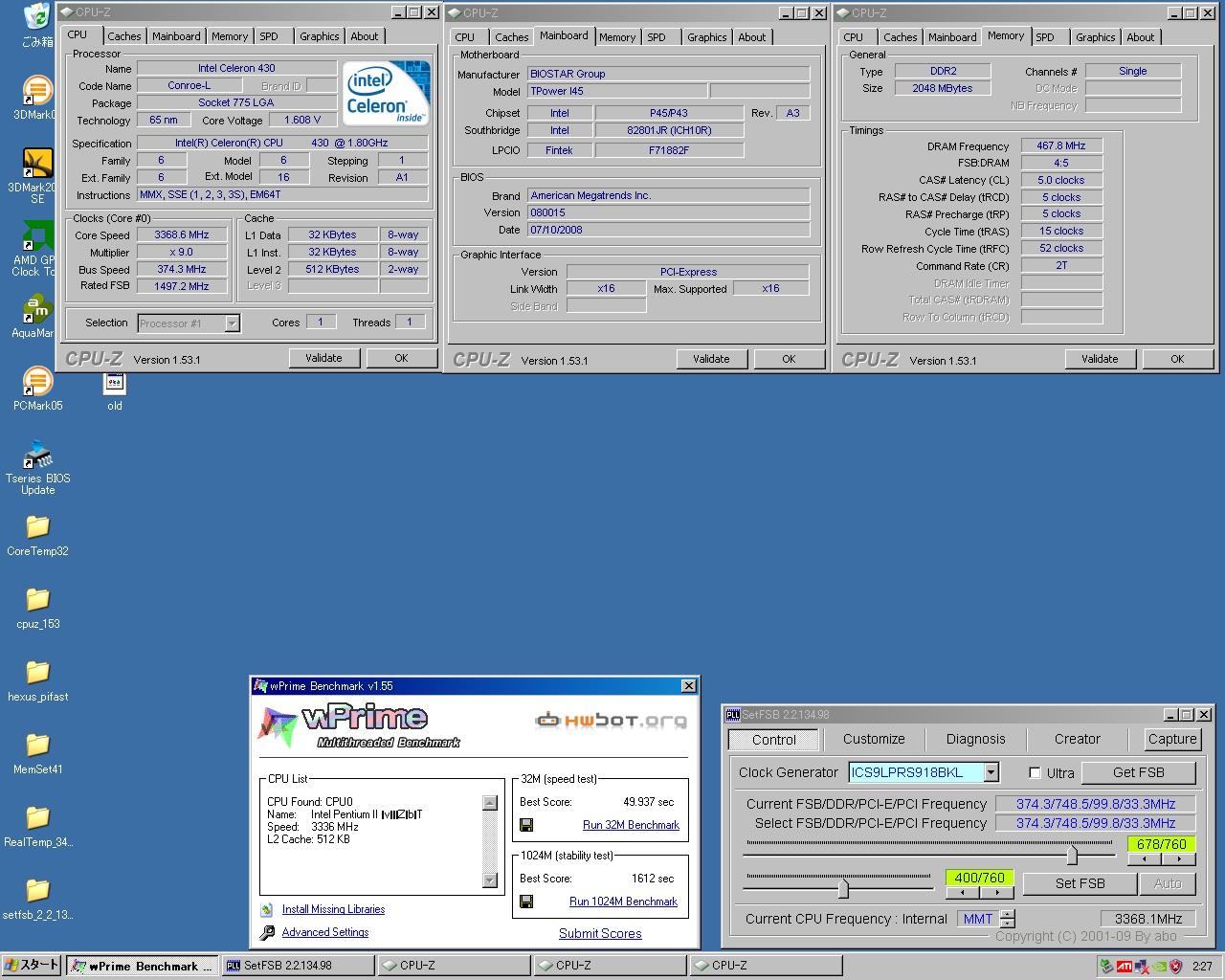Click left arrow under the 678/760 value
Screen dimensions: 1225x980
(1145, 859)
